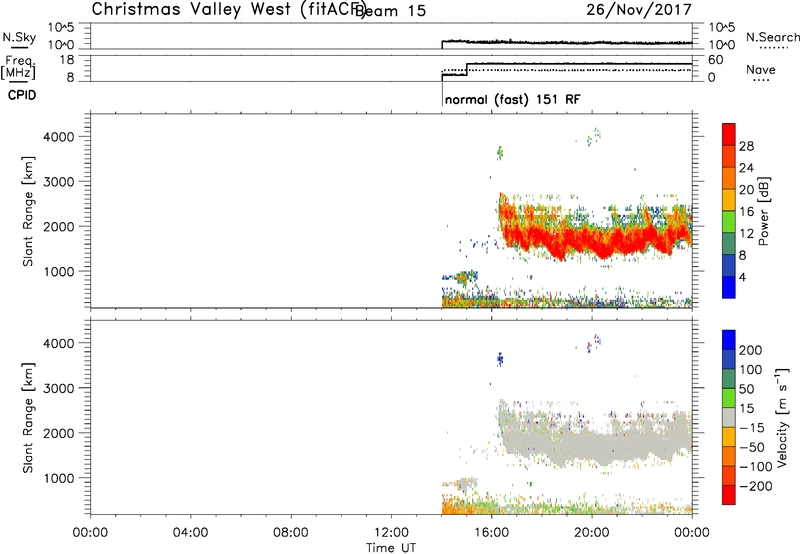Click the noise sky line in the top panel
Viewport: 800px width, 554px height.
click(566, 42)
